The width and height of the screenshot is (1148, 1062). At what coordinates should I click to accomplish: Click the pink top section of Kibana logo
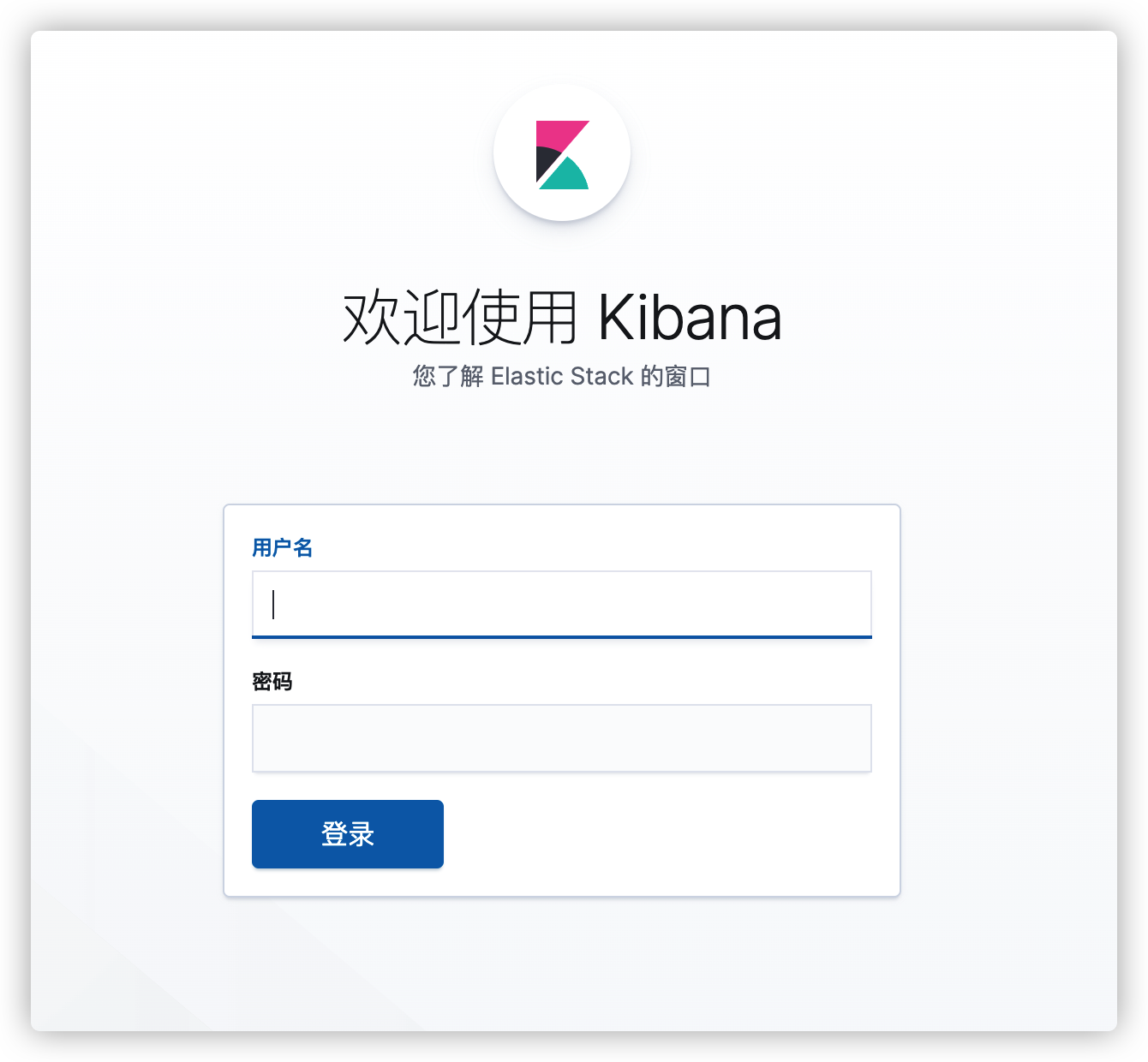coord(558,136)
